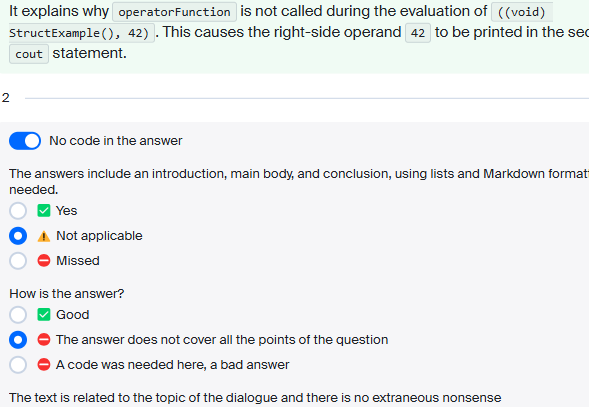Click the orange warning icon beside Not applicable

click(x=44, y=236)
